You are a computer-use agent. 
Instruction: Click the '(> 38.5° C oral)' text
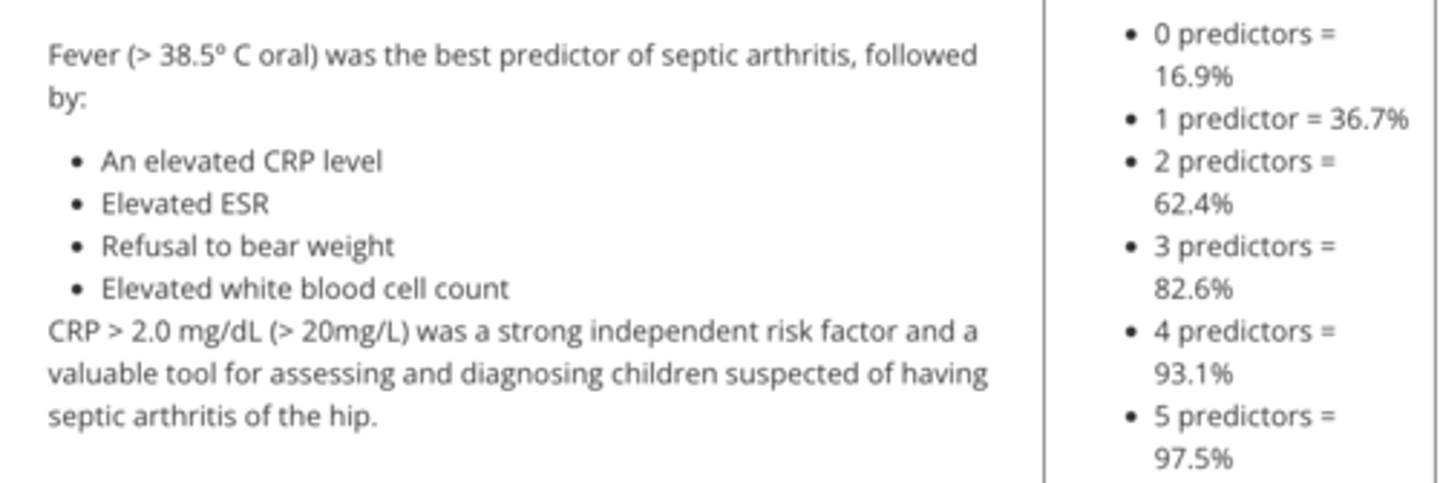click(x=222, y=55)
